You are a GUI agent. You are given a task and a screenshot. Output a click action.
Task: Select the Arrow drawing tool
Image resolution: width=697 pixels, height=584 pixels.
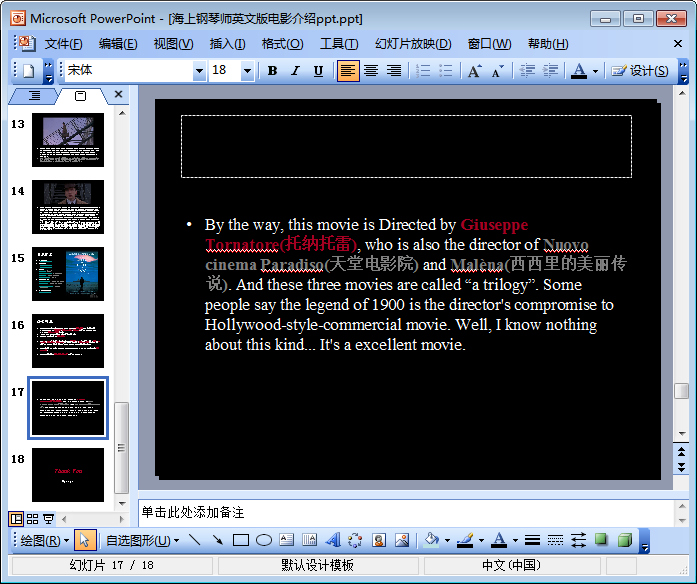tap(218, 540)
